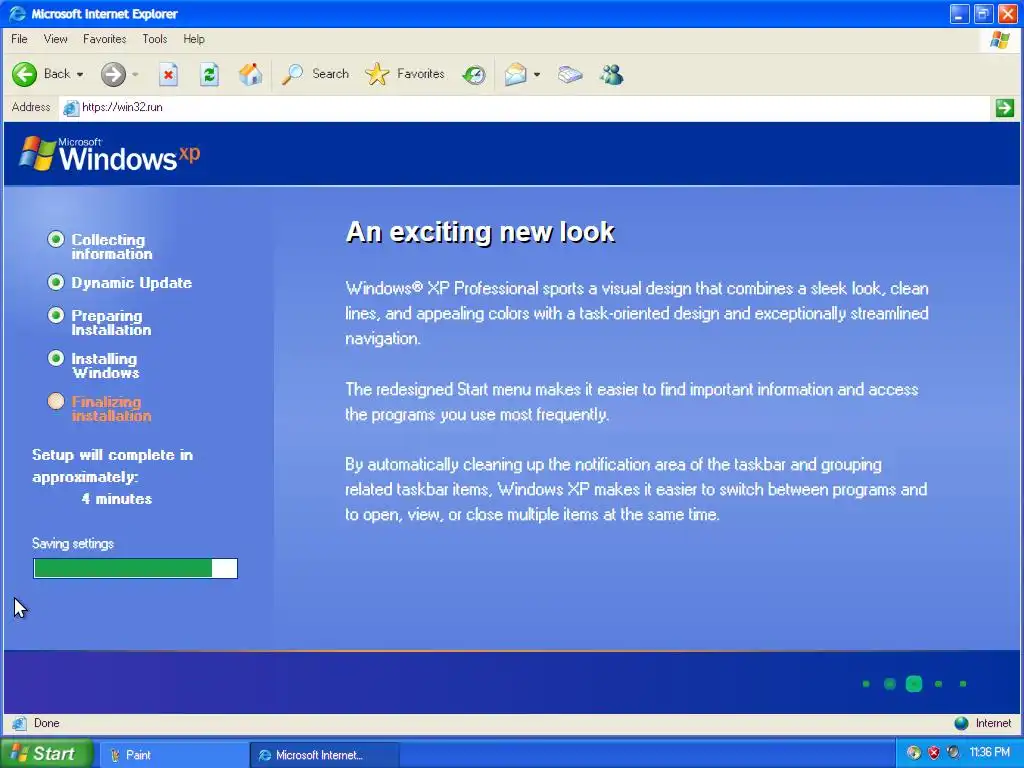This screenshot has width=1024, height=768.
Task: Click the Print icon in toolbar
Action: pos(570,74)
